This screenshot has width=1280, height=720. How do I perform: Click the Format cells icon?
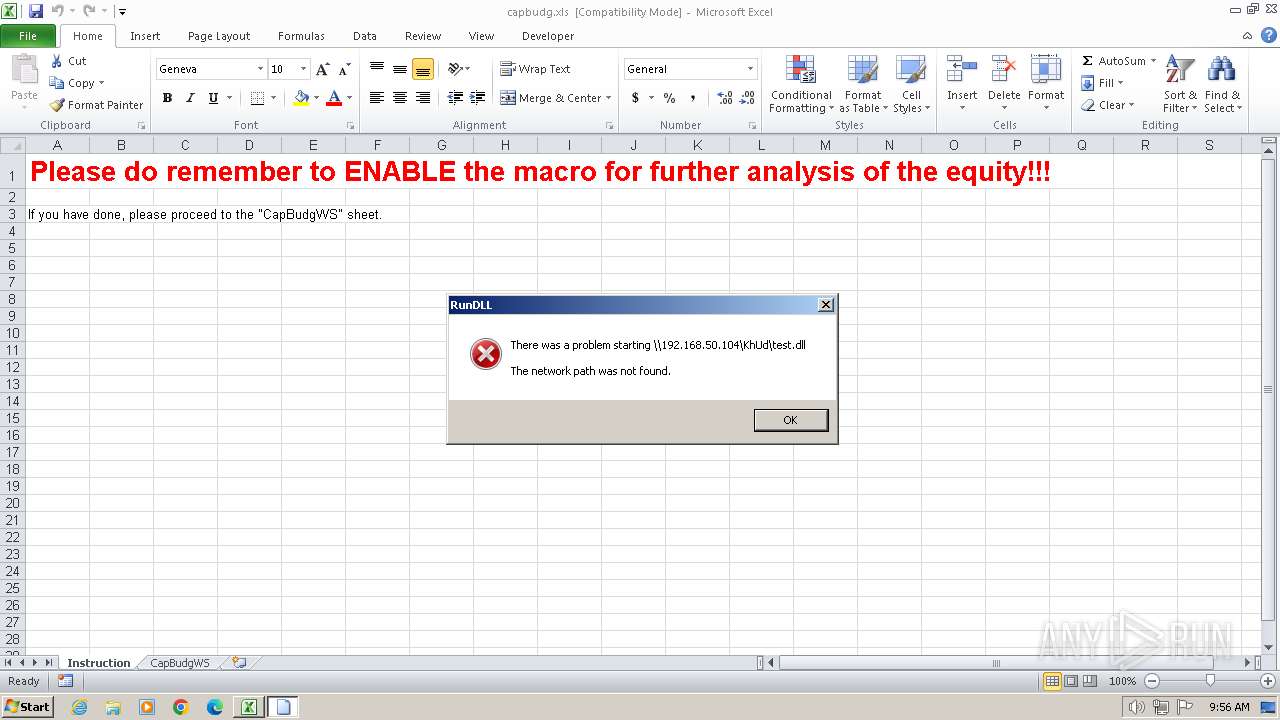pyautogui.click(x=1046, y=70)
